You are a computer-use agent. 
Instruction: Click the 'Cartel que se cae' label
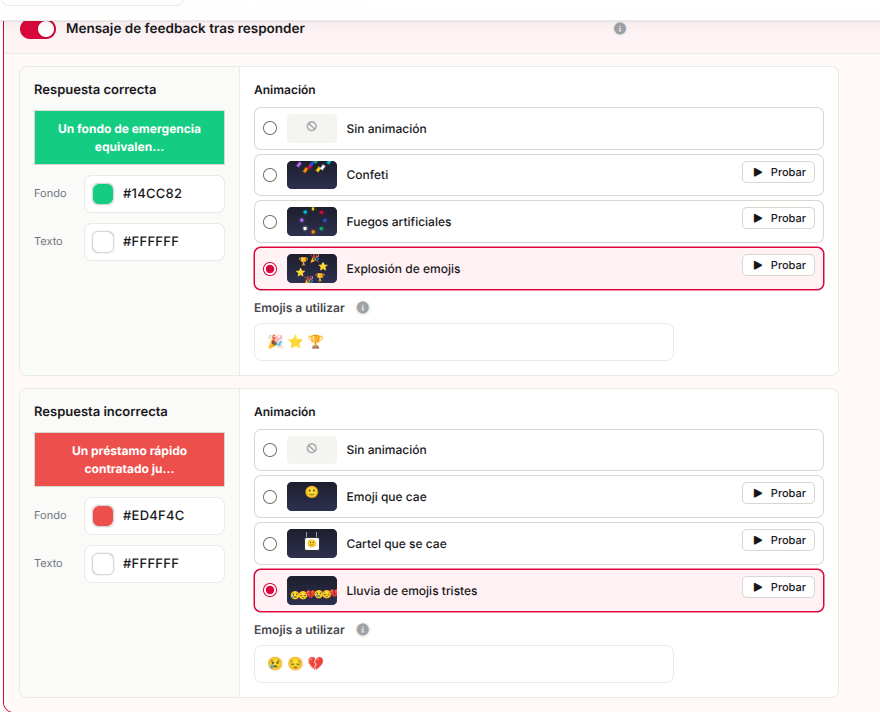(397, 544)
